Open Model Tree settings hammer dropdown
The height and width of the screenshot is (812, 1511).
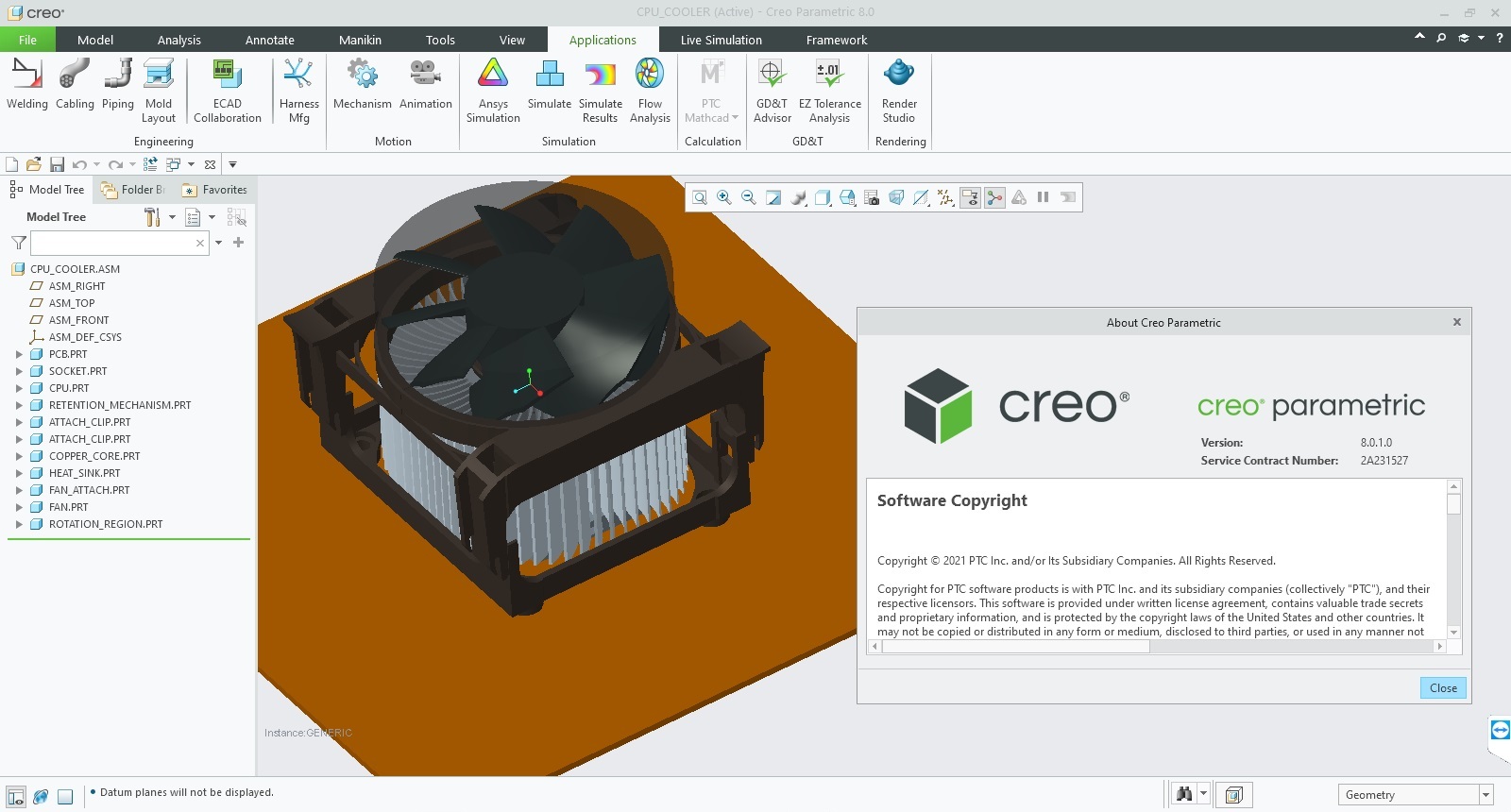pyautogui.click(x=159, y=217)
